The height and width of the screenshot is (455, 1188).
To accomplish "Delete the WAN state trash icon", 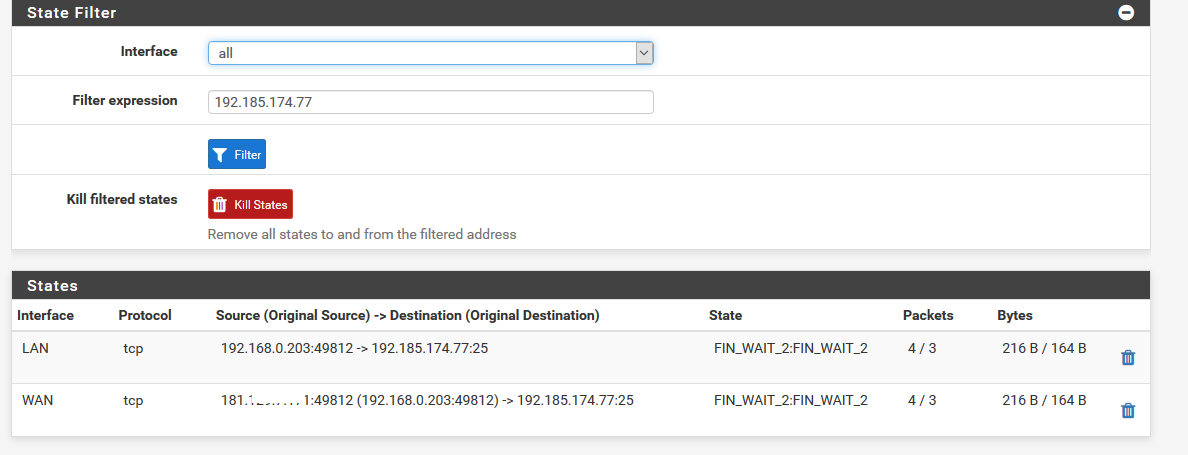I will point(1127,410).
